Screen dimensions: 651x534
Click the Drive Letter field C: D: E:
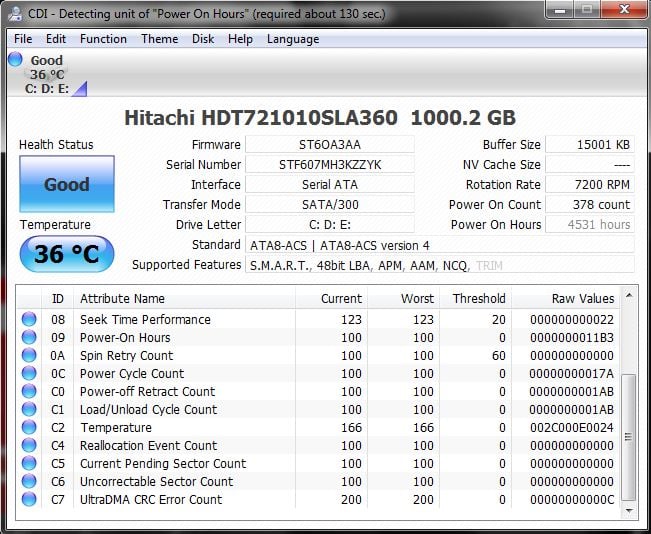pos(330,224)
